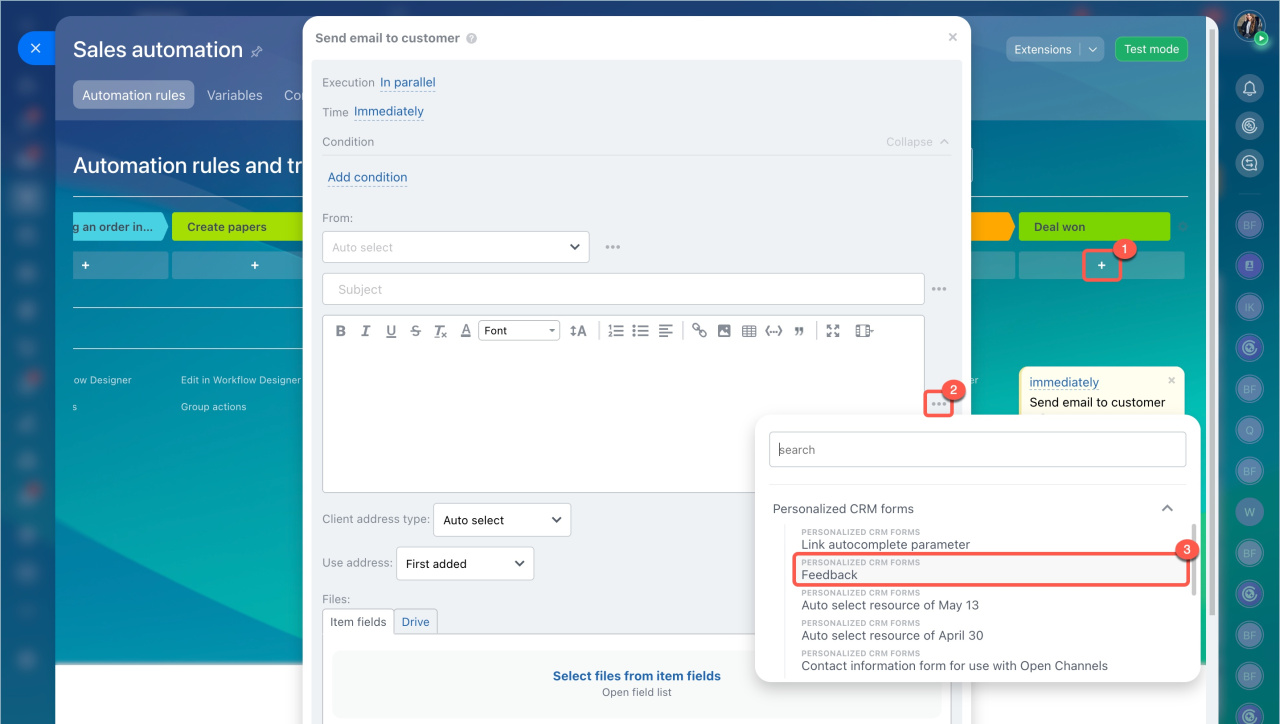Image resolution: width=1280 pixels, height=724 pixels.
Task: Insert a hyperlink using the link icon
Action: coord(699,331)
